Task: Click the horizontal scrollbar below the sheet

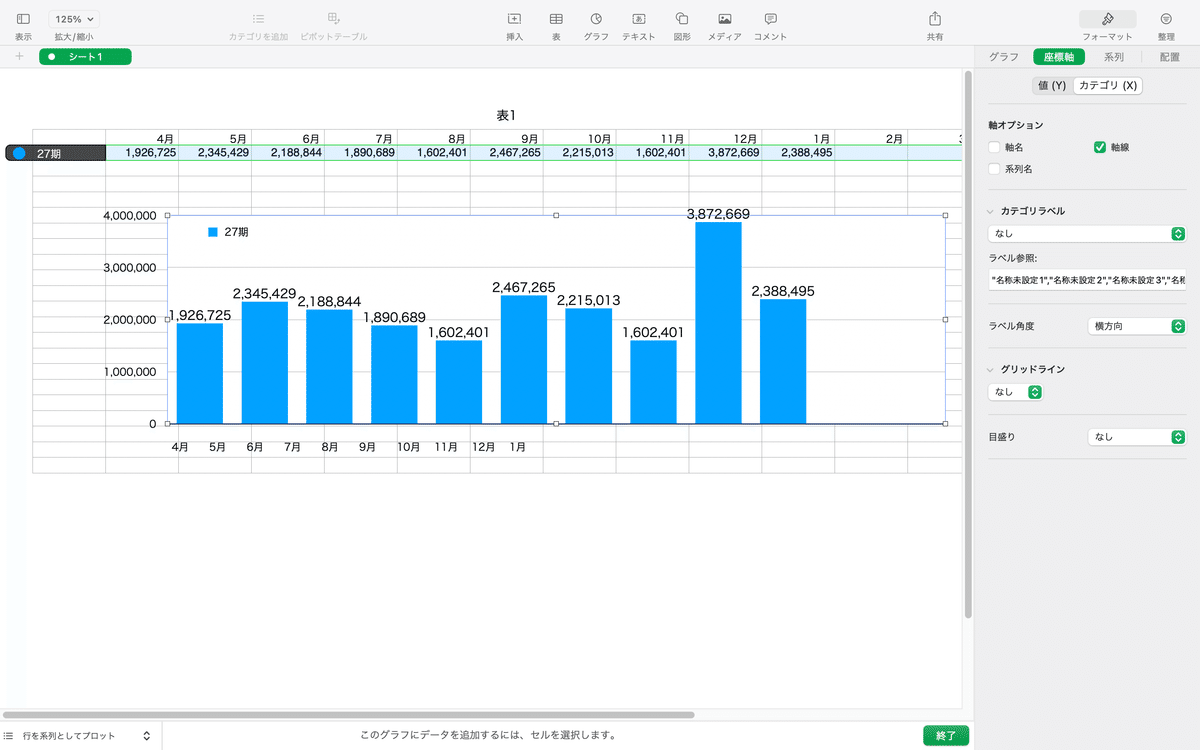Action: click(349, 715)
